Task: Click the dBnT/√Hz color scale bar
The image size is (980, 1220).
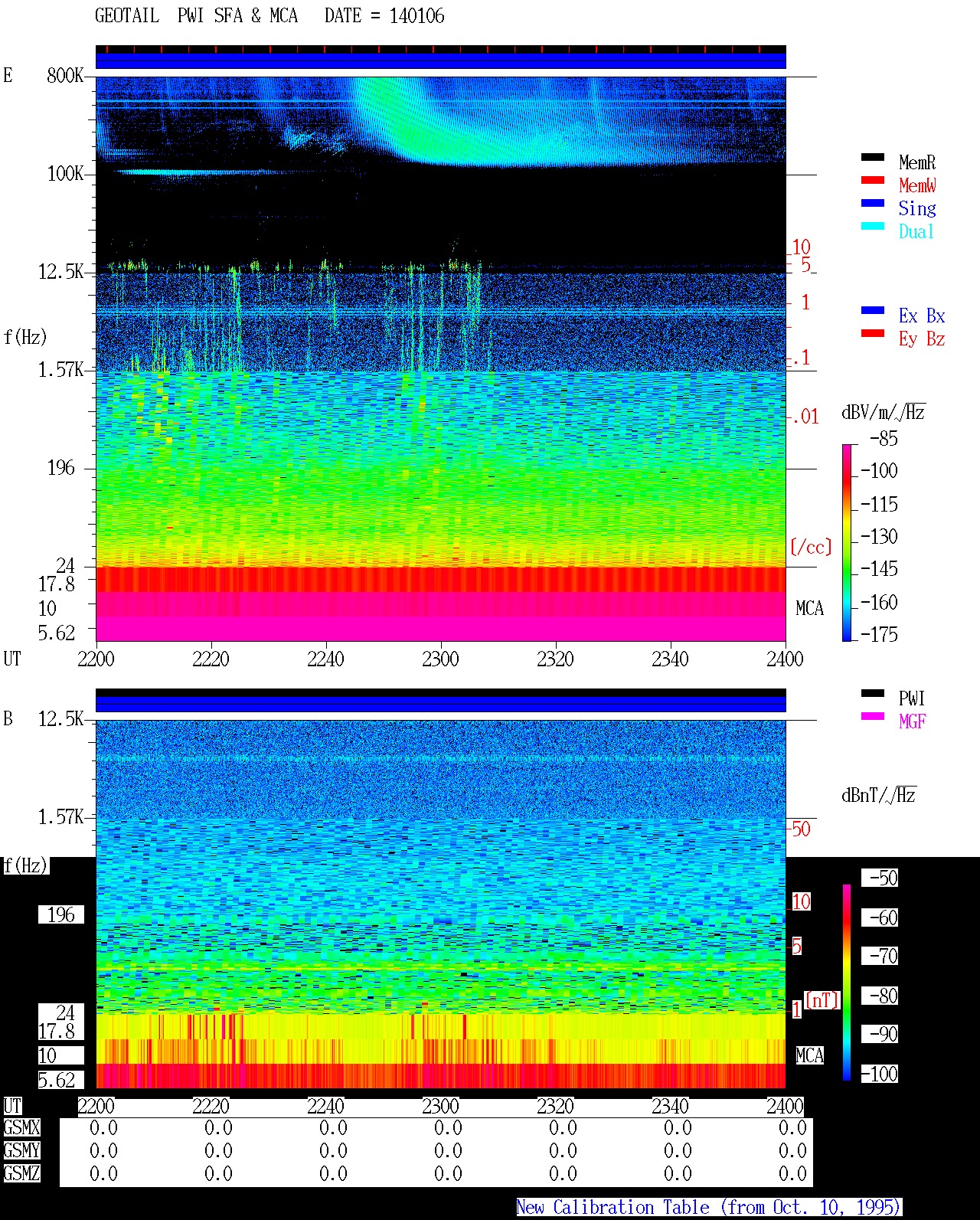Action: (x=847, y=983)
